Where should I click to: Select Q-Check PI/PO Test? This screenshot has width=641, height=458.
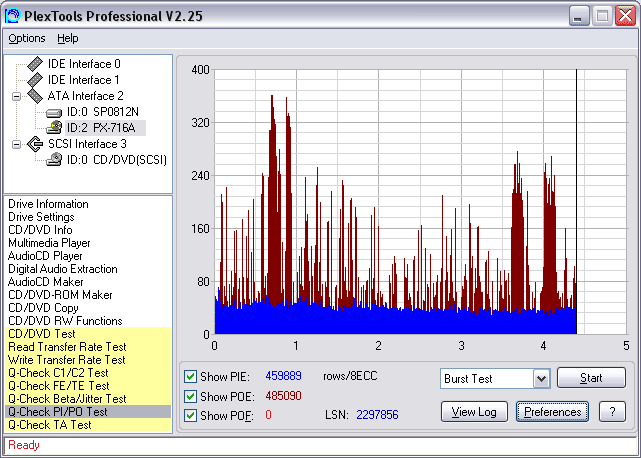(88, 412)
